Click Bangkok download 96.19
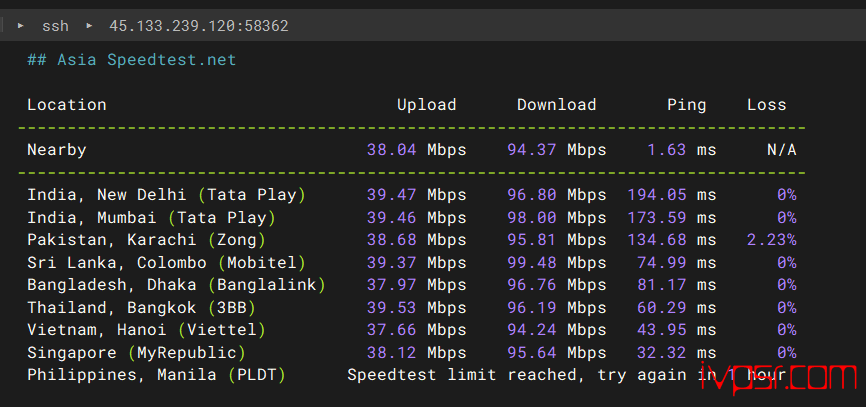The image size is (866, 407). click(532, 308)
